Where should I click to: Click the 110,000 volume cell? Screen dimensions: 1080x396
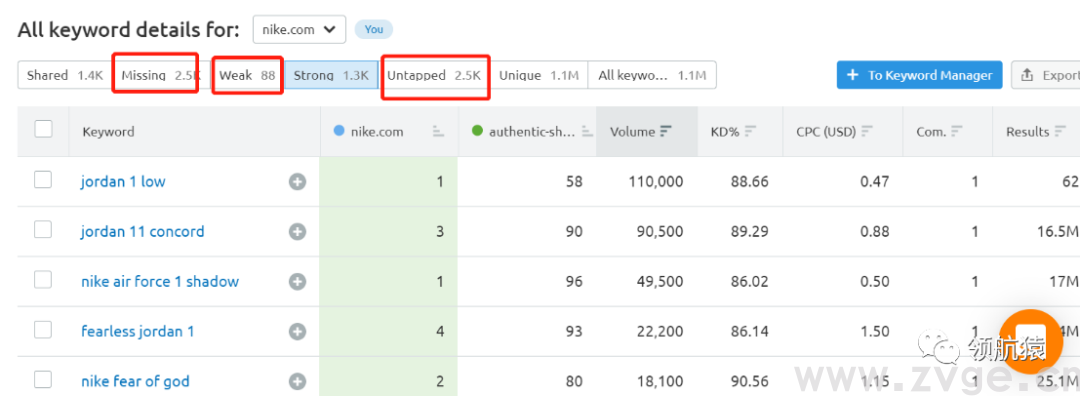tap(656, 182)
